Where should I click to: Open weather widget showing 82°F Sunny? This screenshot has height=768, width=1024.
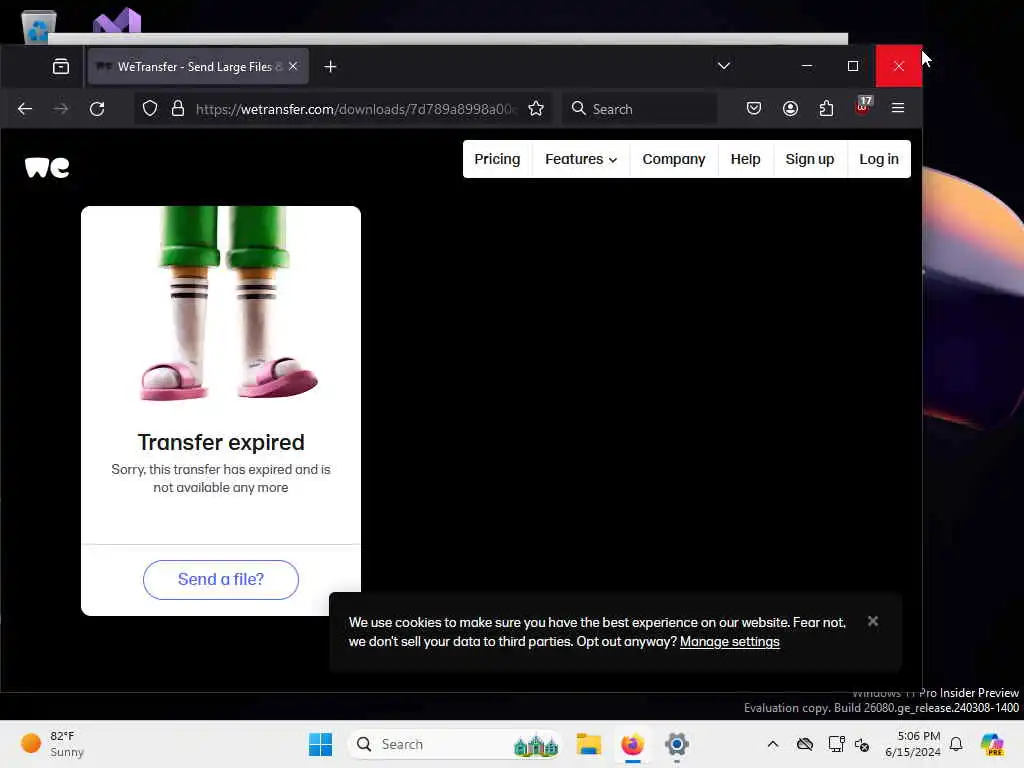52,744
